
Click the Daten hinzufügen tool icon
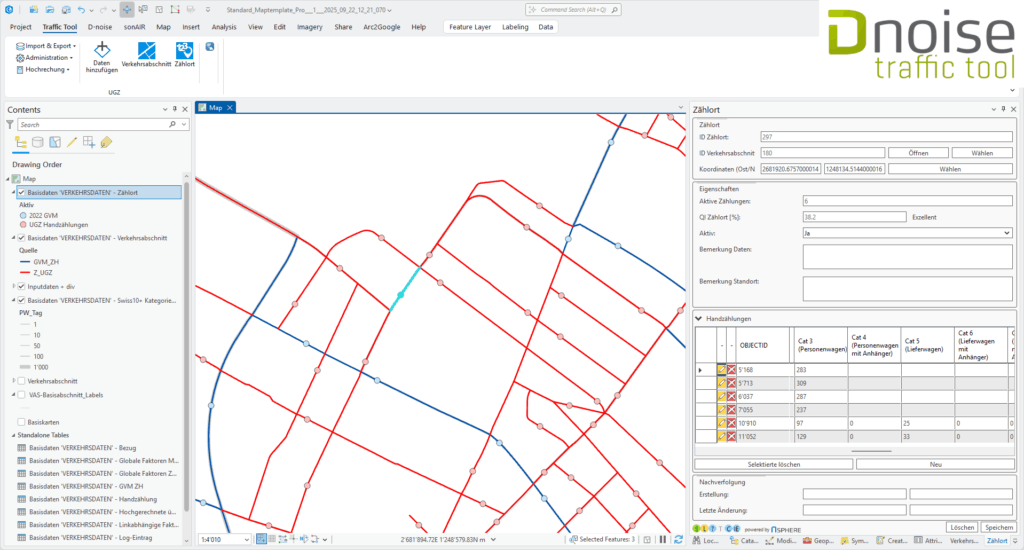pos(101,51)
